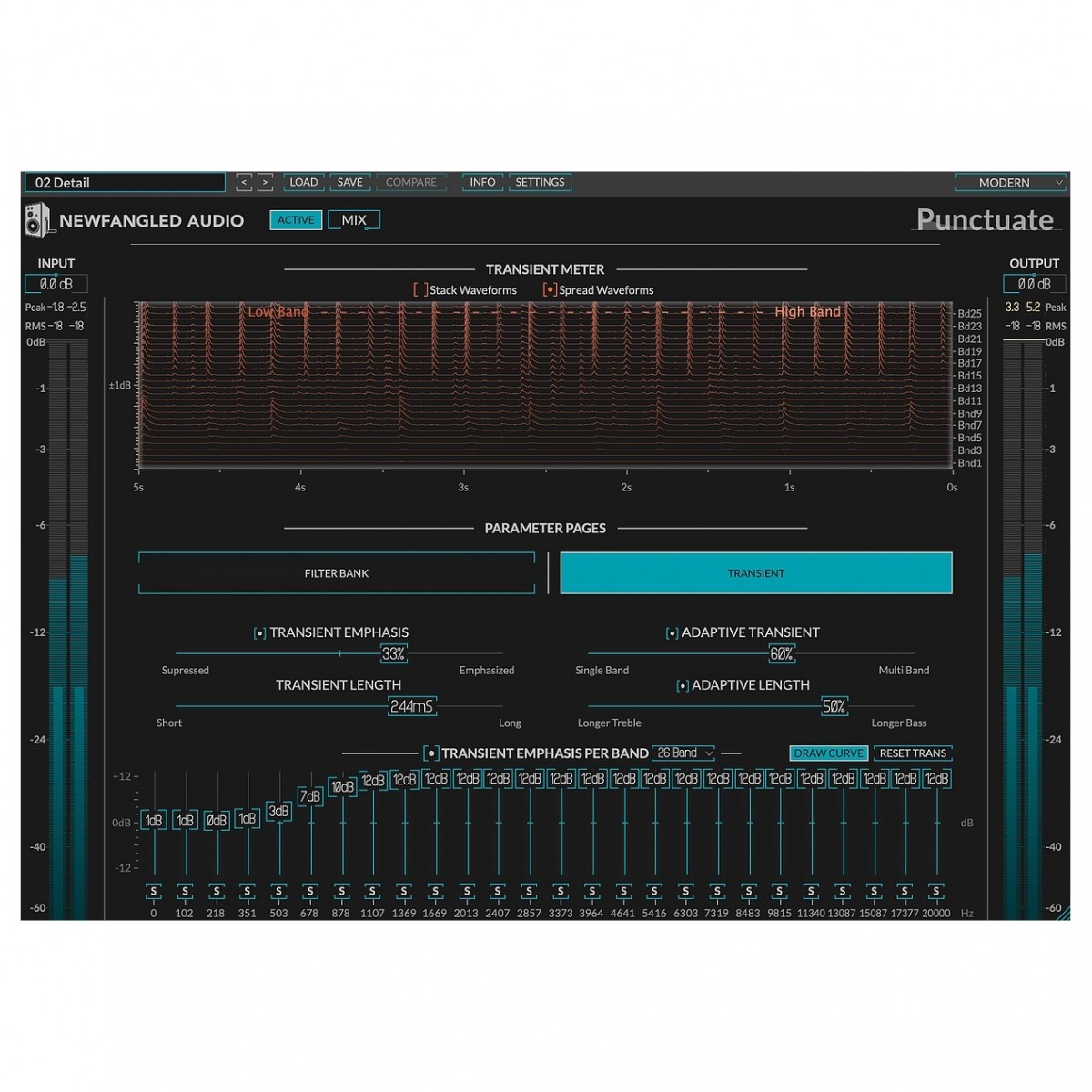The width and height of the screenshot is (1092, 1092).
Task: Solo the 1107 Hz band
Action: coord(372,891)
